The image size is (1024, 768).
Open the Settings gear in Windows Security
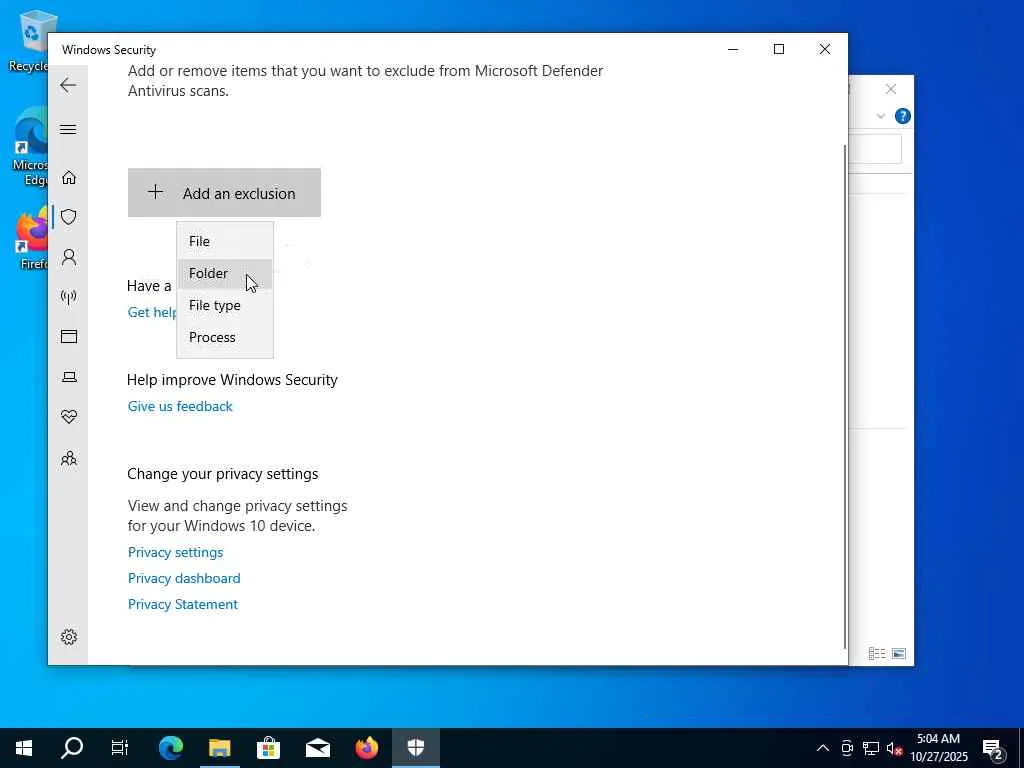pos(69,637)
